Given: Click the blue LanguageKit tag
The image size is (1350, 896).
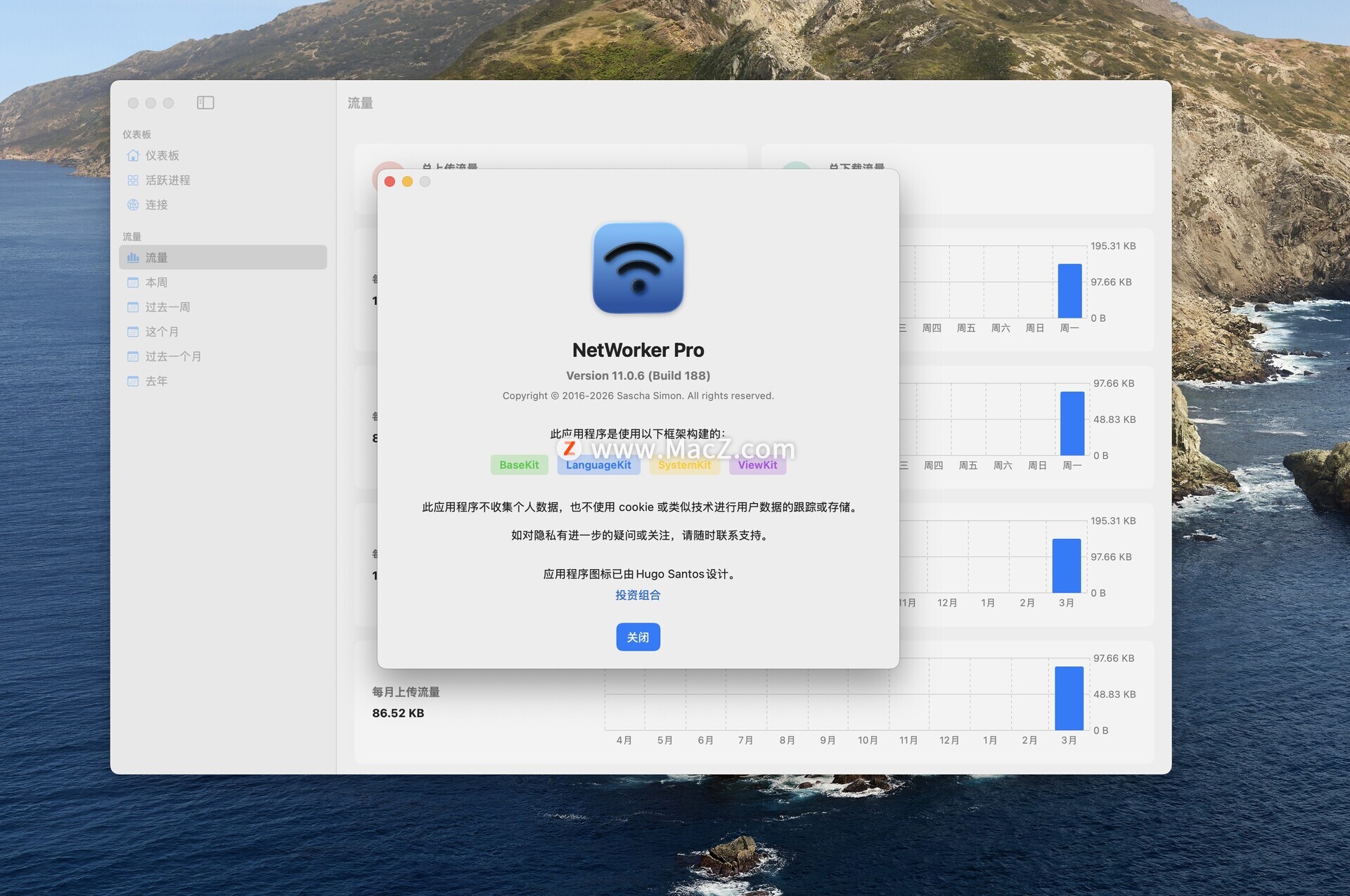Looking at the screenshot, I should point(598,465).
